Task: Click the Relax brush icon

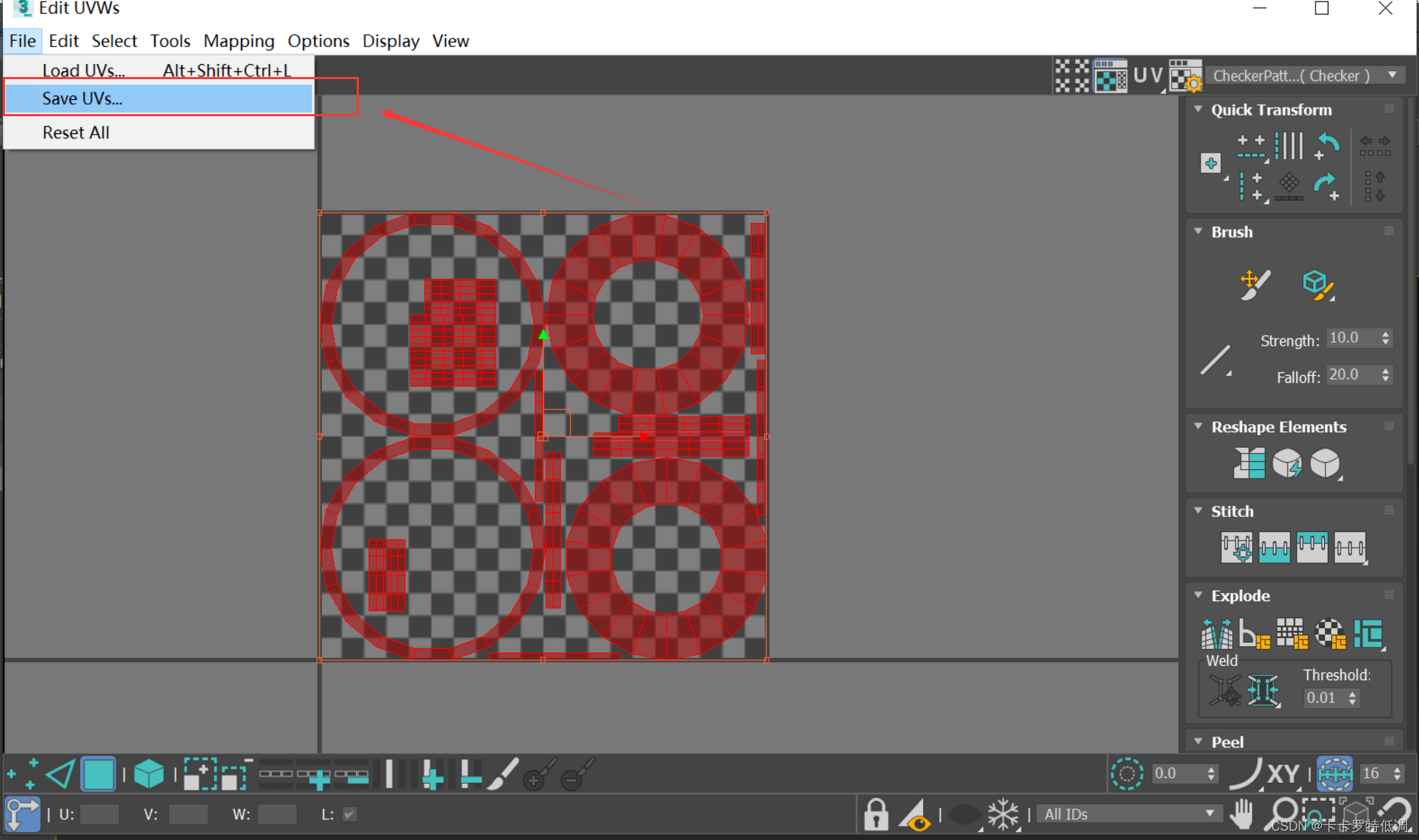Action: pyautogui.click(x=1316, y=285)
